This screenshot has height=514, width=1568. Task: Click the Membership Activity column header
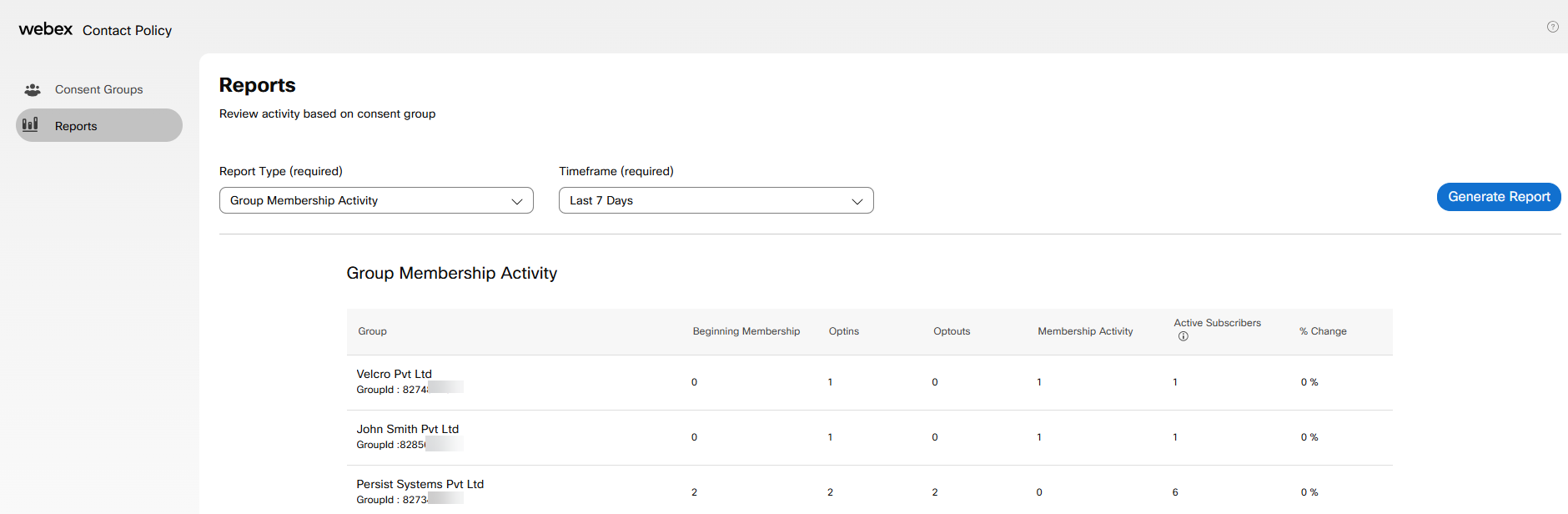1084,331
